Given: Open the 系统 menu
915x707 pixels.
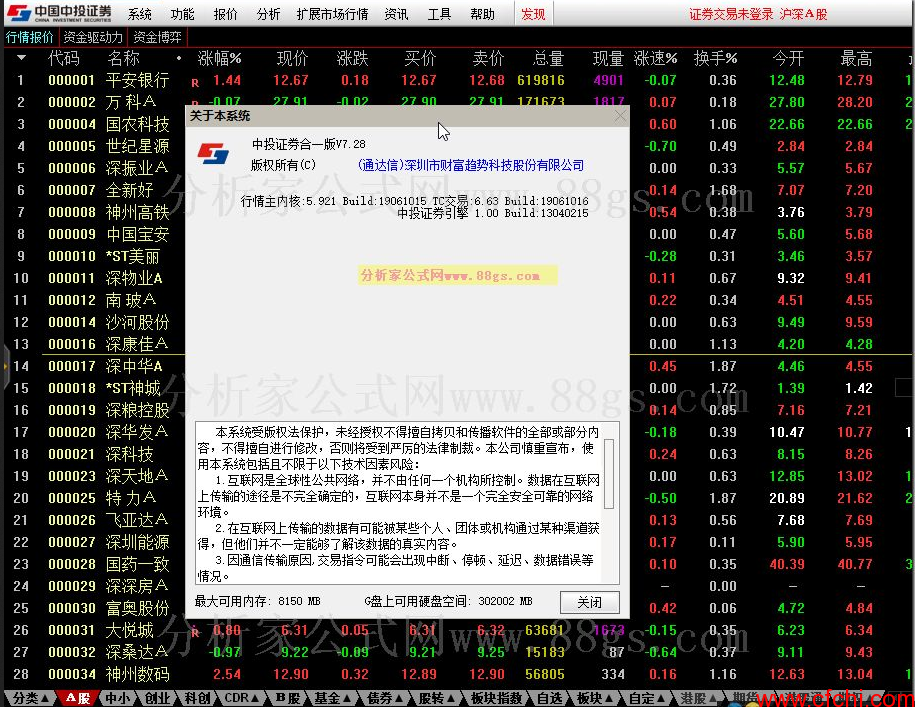Looking at the screenshot, I should (x=139, y=14).
